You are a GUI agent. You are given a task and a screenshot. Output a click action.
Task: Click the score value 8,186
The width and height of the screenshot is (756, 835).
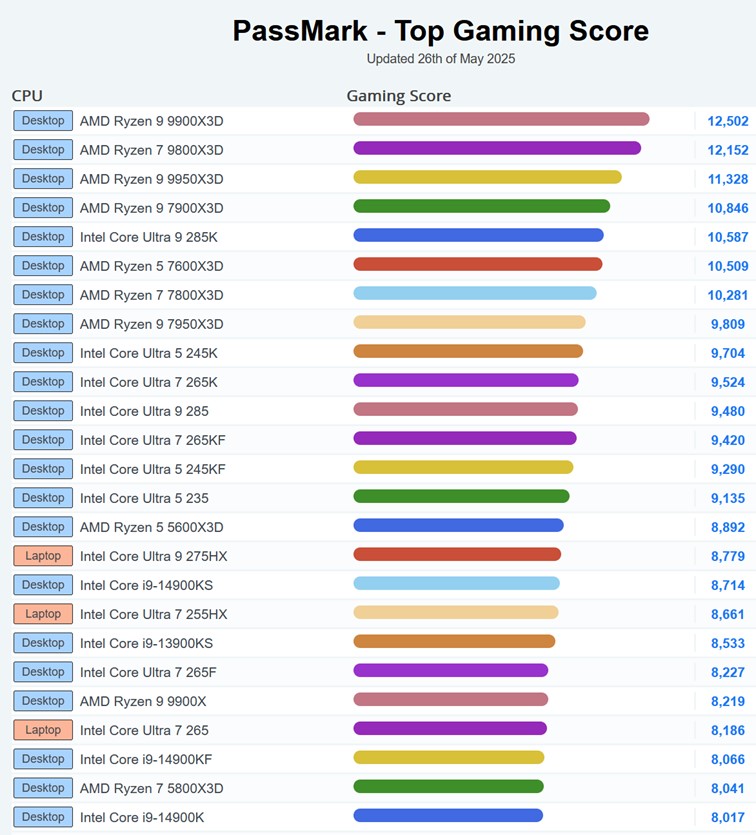(728, 731)
